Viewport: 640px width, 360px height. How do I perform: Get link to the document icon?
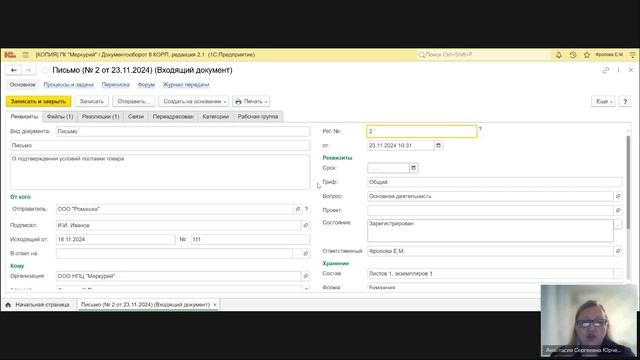(606, 70)
